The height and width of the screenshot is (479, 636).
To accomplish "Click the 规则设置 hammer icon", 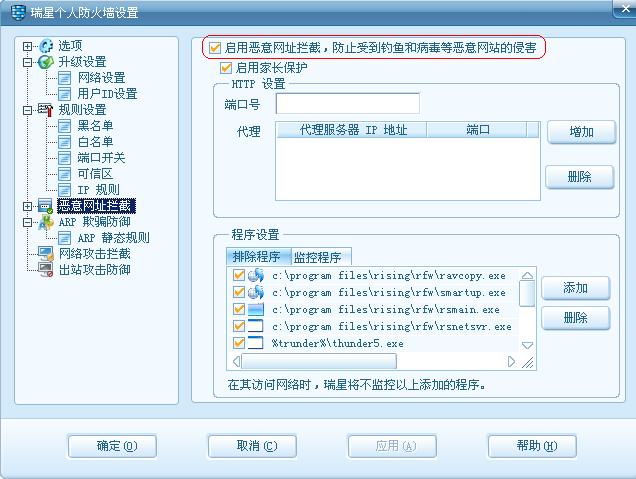I will click(45, 110).
